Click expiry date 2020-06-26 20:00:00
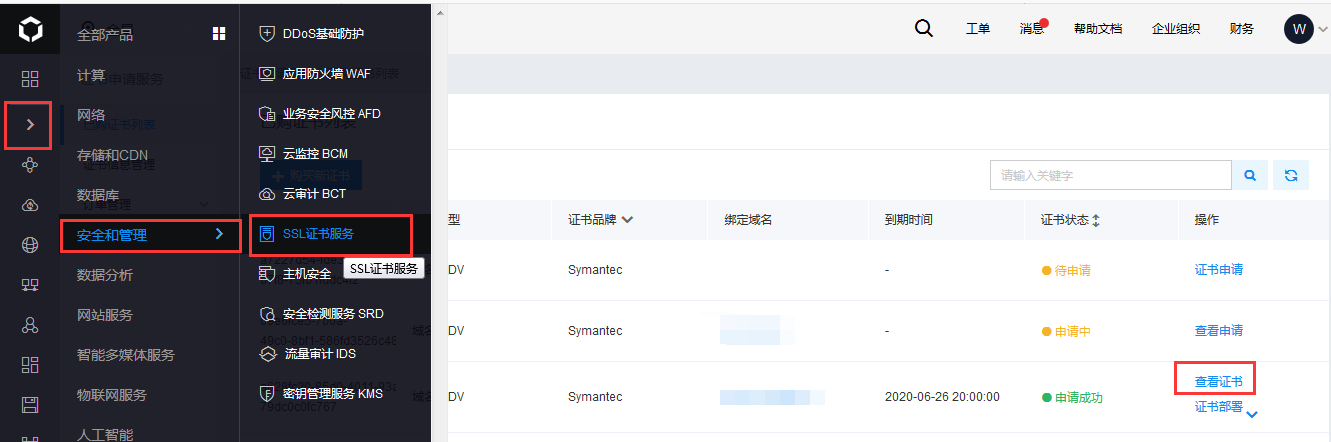The width and height of the screenshot is (1331, 442). [942, 397]
